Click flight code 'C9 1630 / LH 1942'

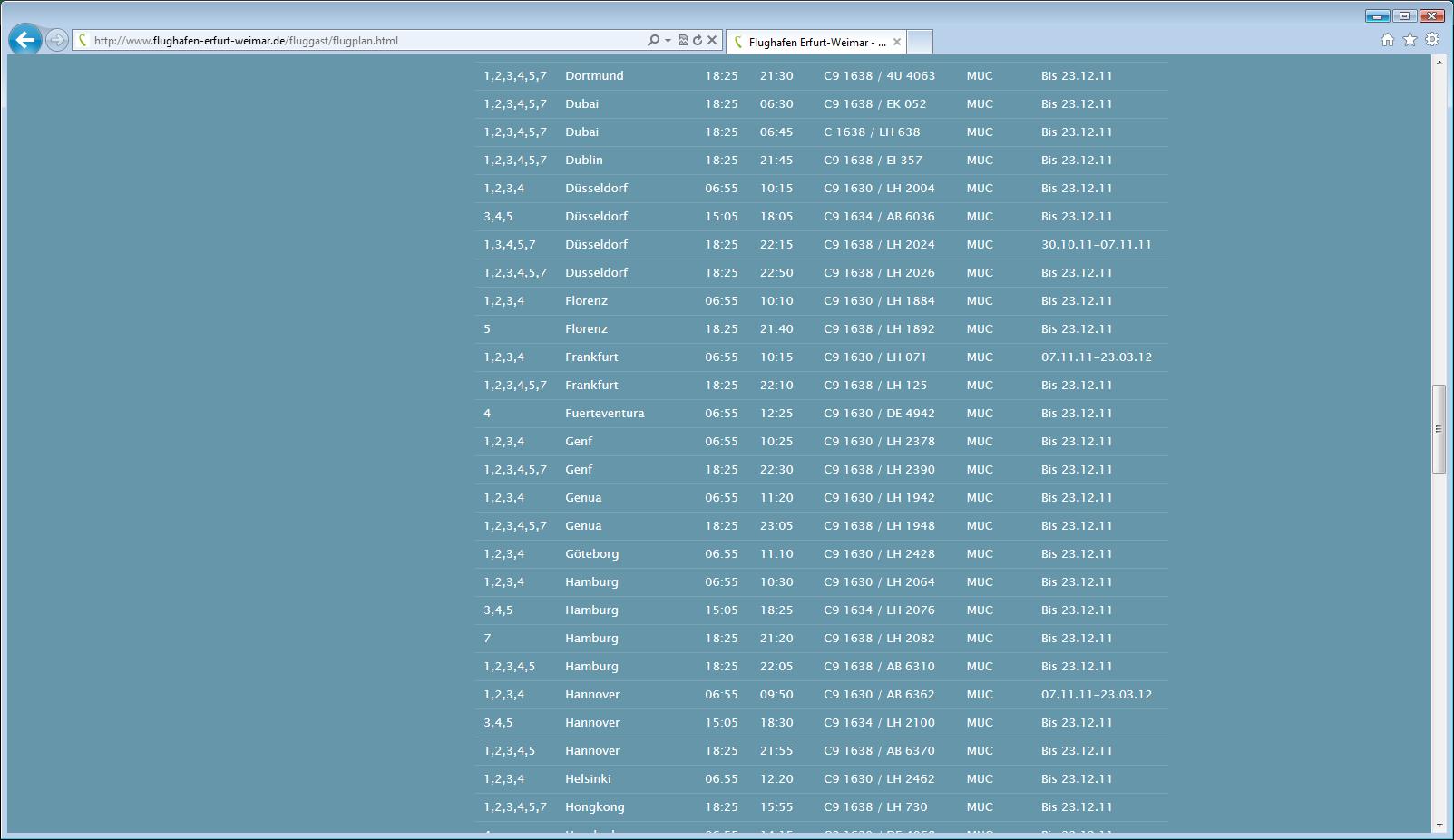pyautogui.click(x=879, y=498)
